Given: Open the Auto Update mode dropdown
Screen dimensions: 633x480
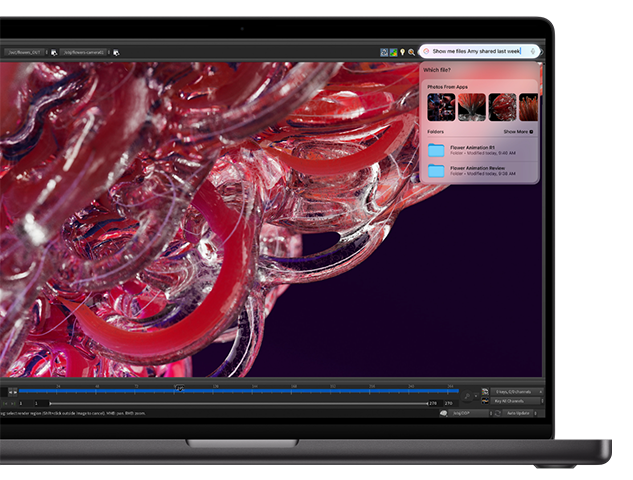Looking at the screenshot, I should (520, 413).
